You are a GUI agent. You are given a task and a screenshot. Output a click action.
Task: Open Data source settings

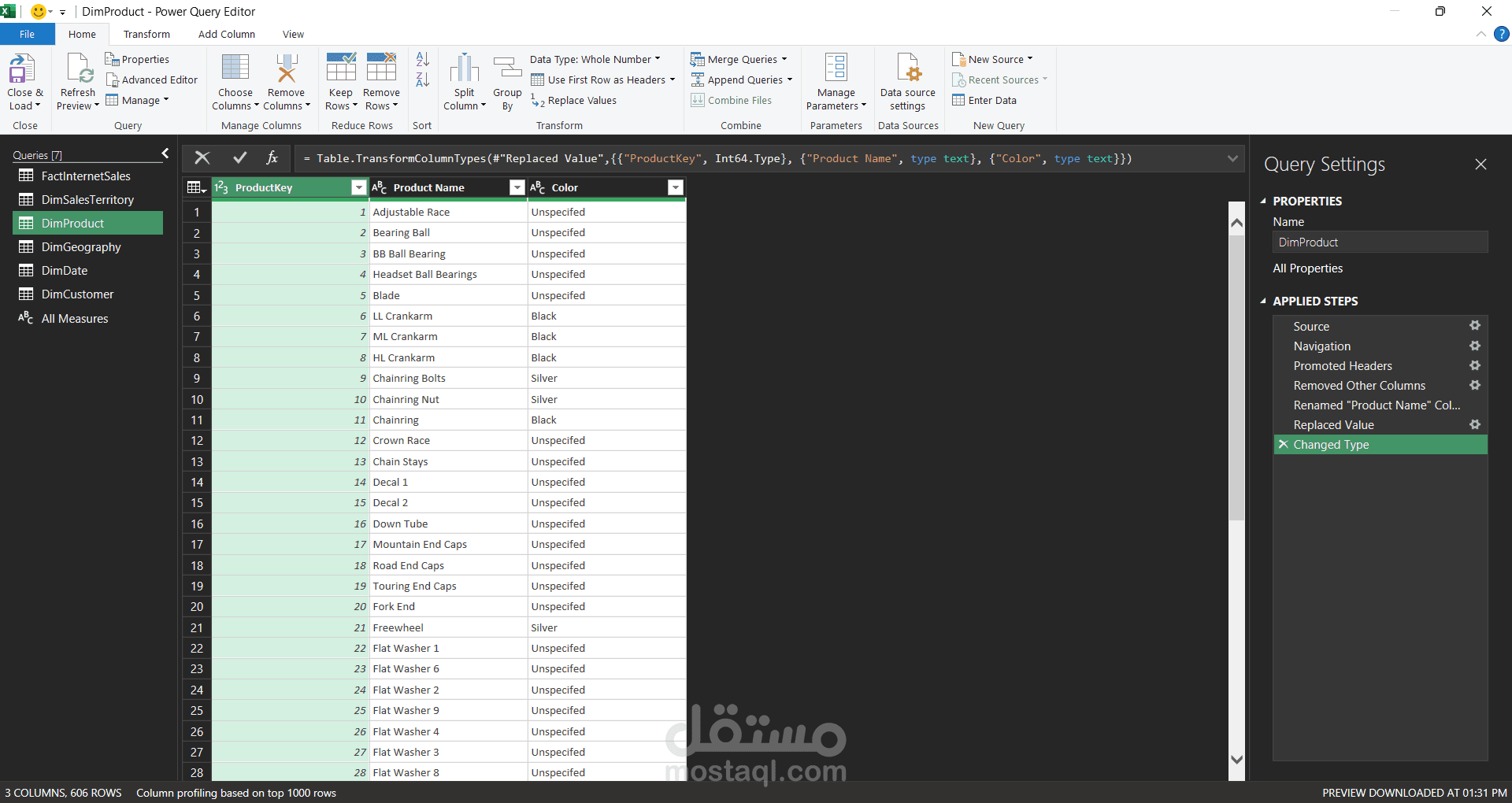[908, 82]
